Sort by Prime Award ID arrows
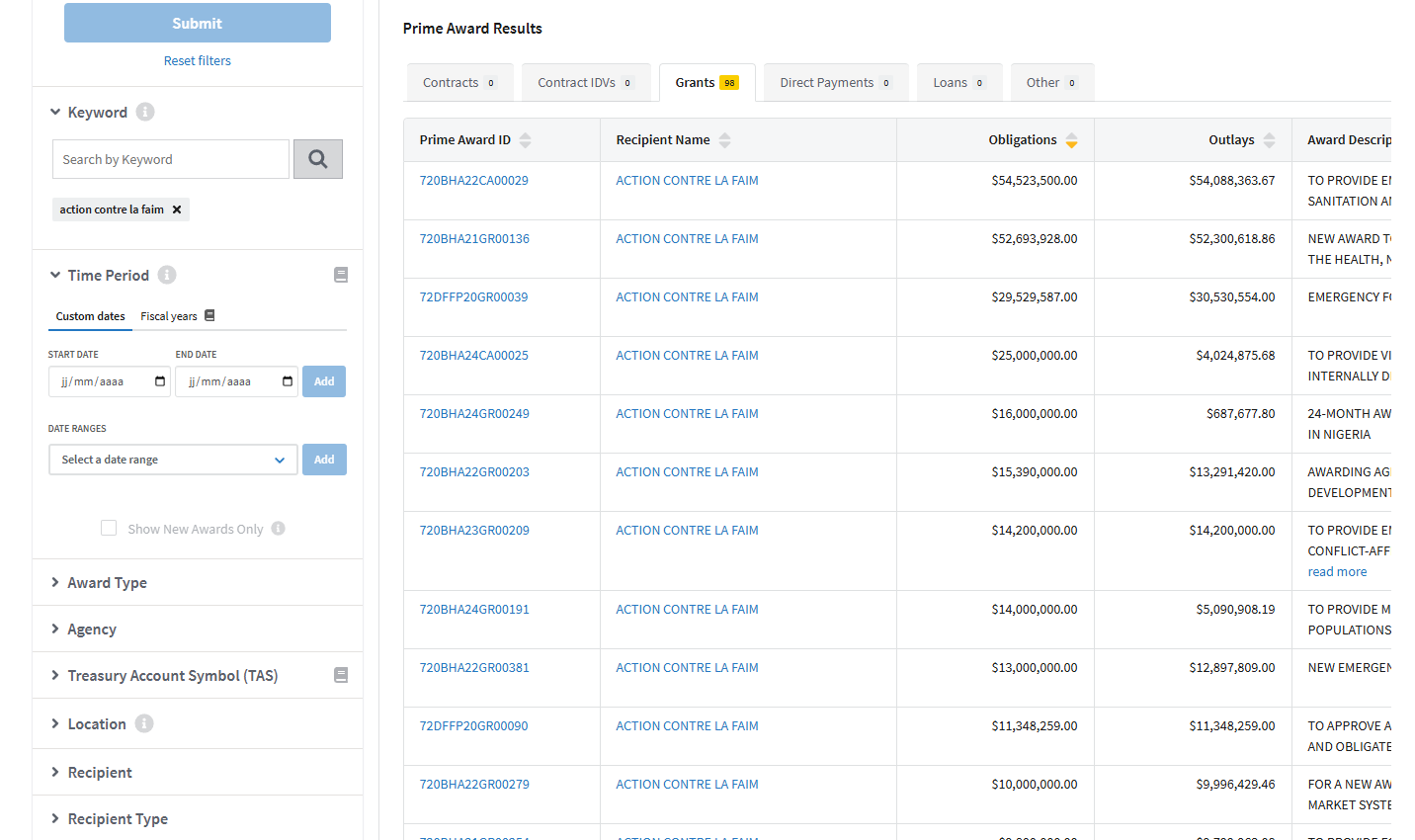This screenshot has height=840, width=1415. (526, 140)
